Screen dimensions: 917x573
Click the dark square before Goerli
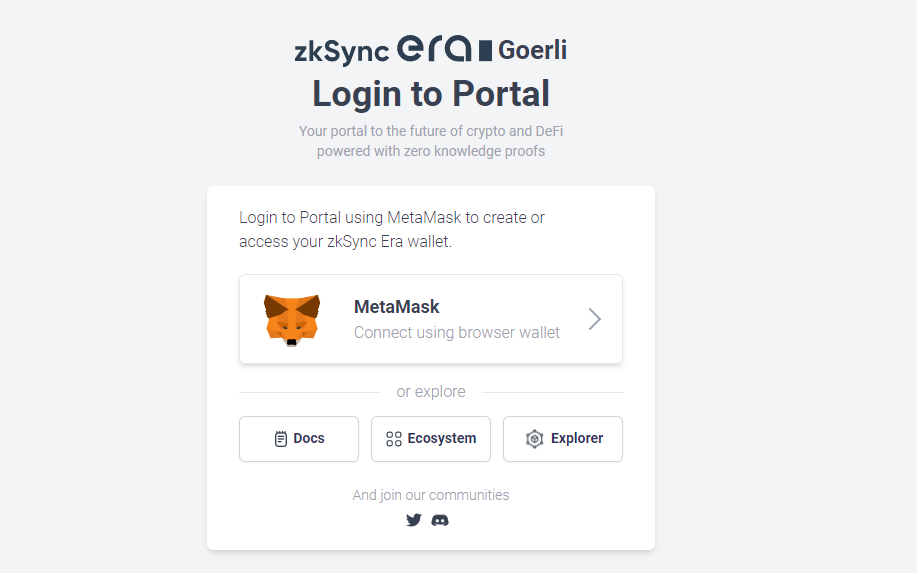(485, 50)
